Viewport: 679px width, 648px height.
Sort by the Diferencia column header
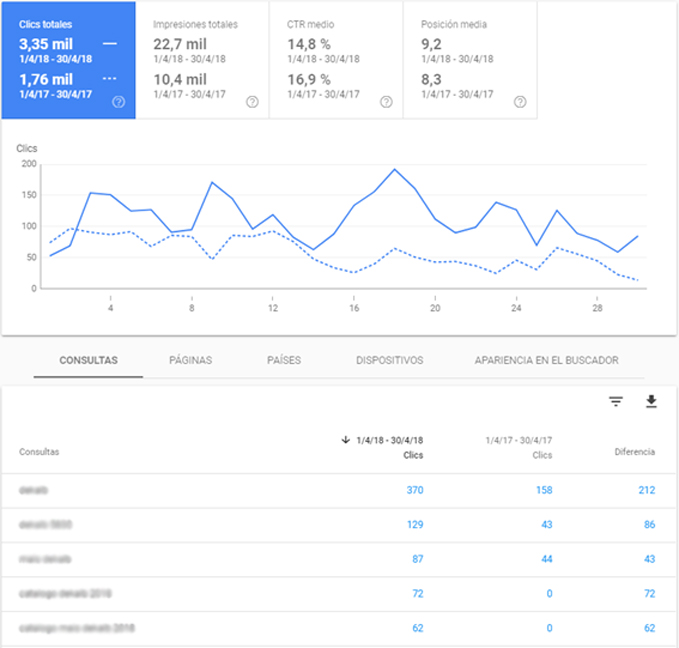pyautogui.click(x=634, y=452)
